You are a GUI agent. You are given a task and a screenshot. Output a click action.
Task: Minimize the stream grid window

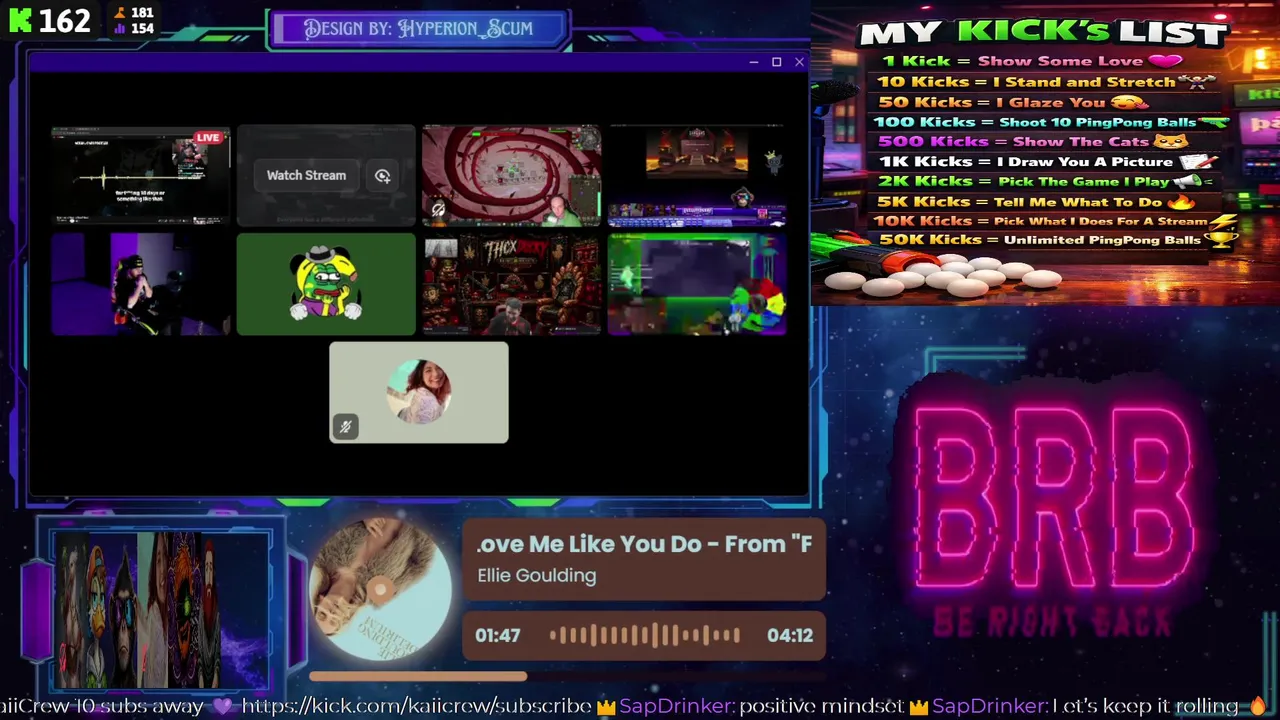(x=753, y=62)
